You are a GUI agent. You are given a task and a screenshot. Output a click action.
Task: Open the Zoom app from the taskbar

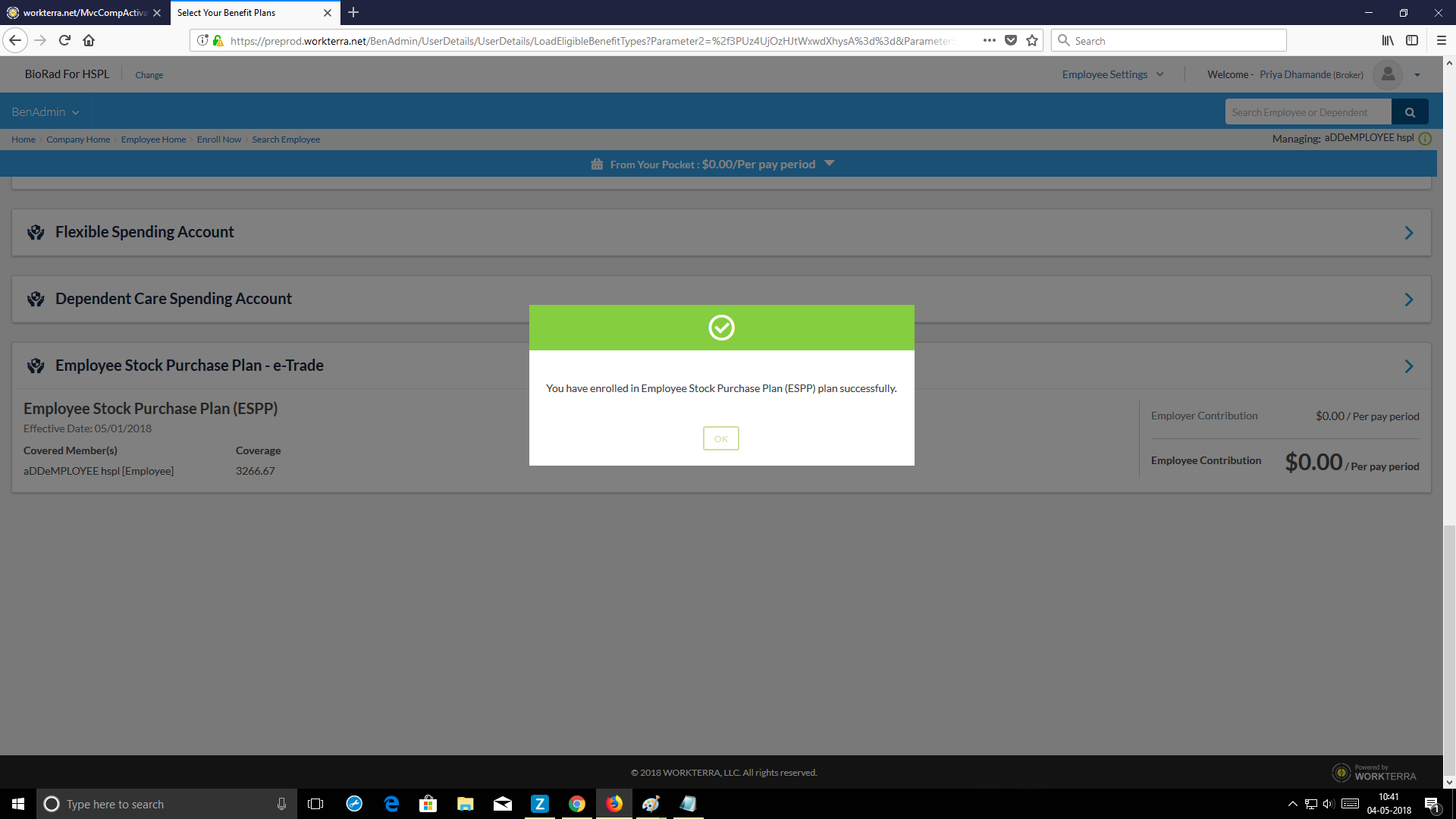(x=540, y=804)
